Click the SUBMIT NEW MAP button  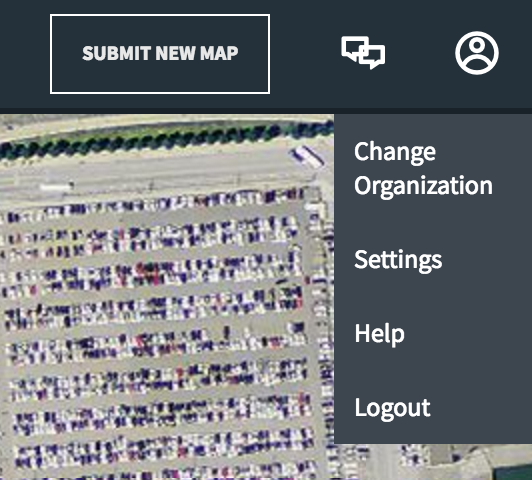160,54
